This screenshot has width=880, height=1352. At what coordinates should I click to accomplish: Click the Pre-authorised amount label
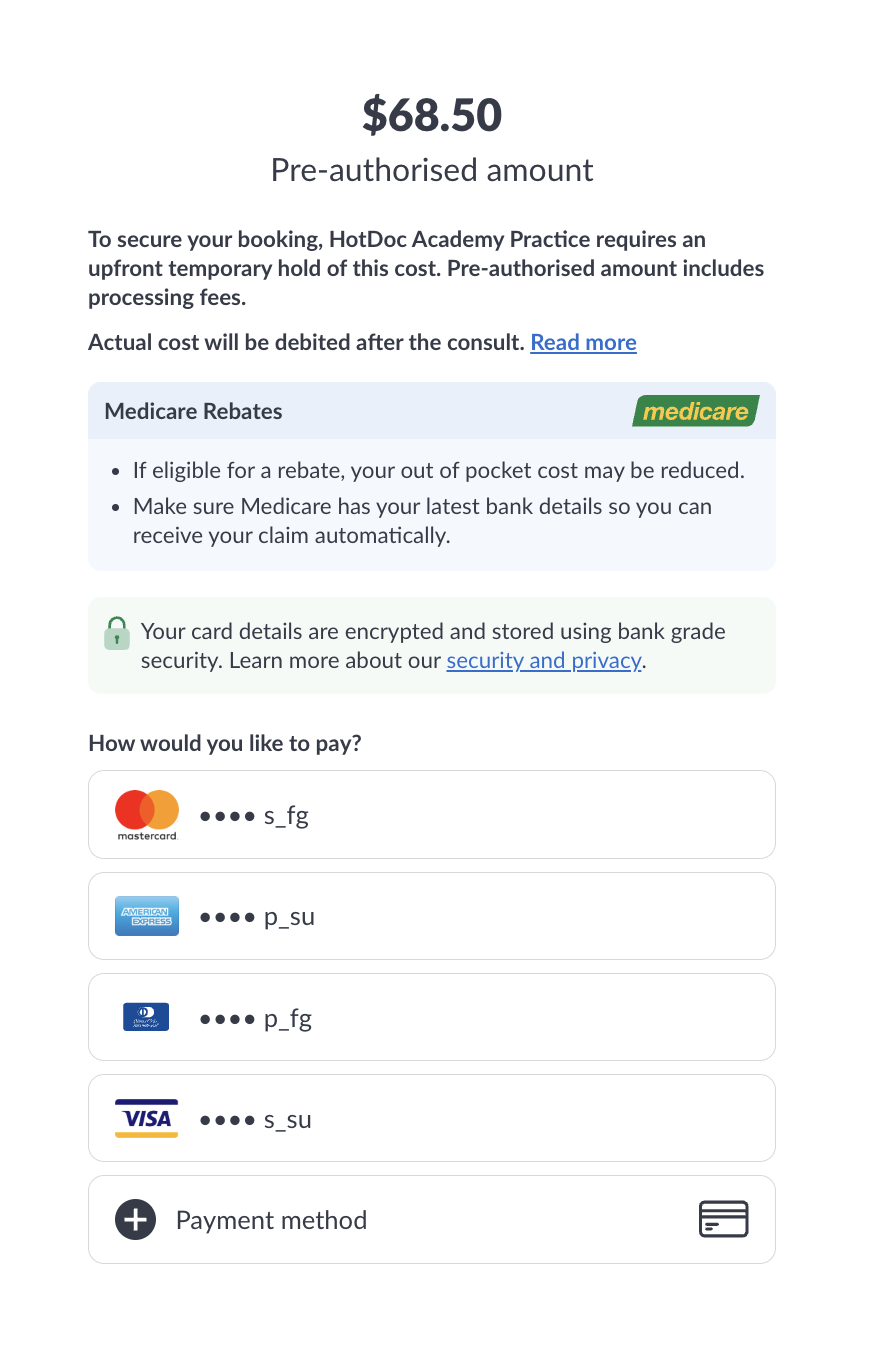432,170
